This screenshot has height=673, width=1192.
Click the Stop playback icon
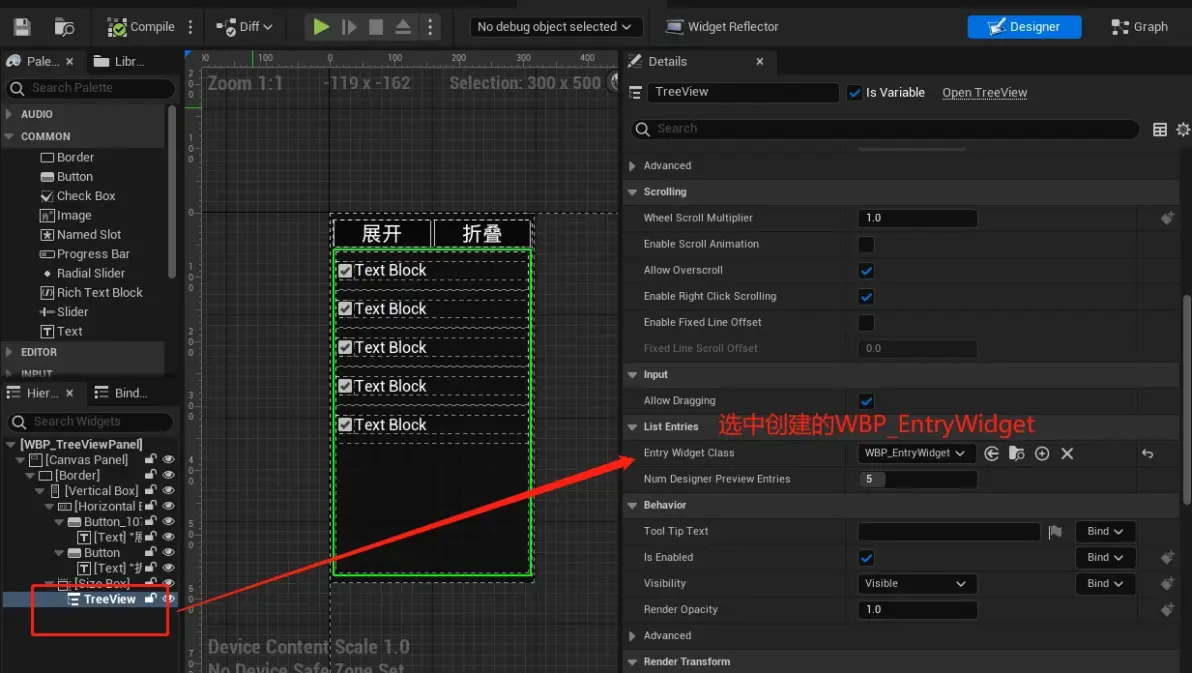[376, 27]
